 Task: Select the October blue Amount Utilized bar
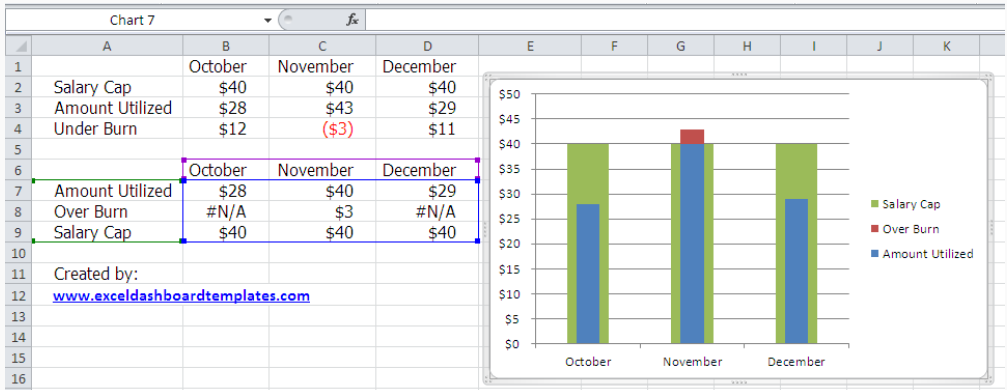(588, 274)
